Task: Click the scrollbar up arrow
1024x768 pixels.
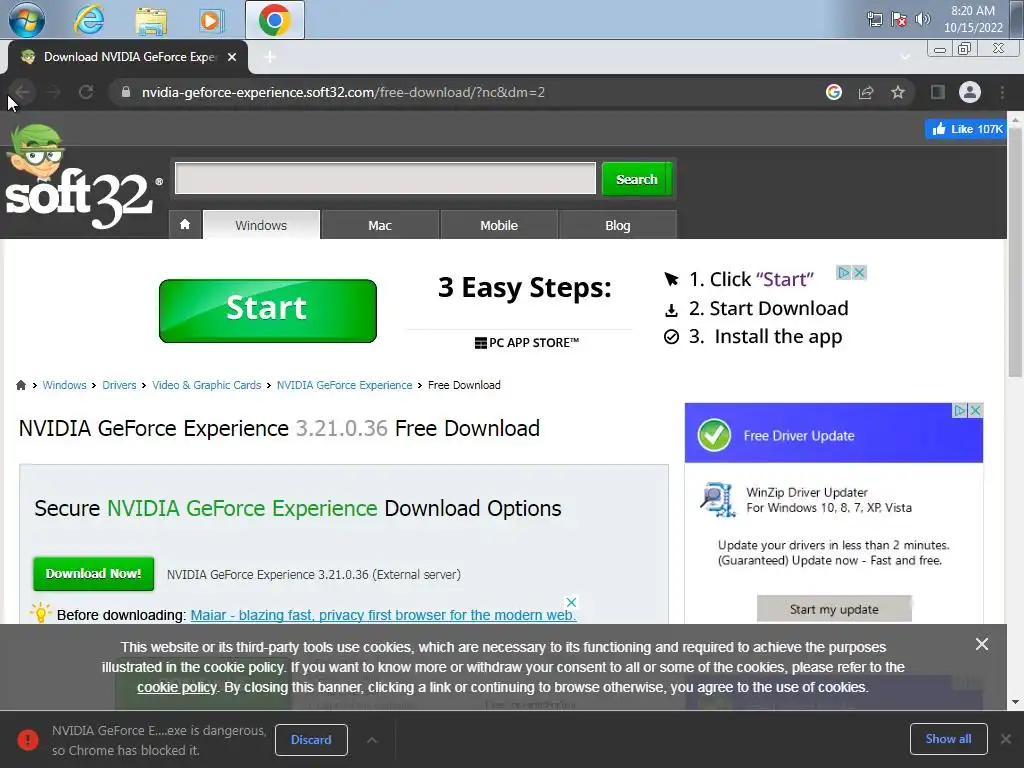Action: [1015, 120]
